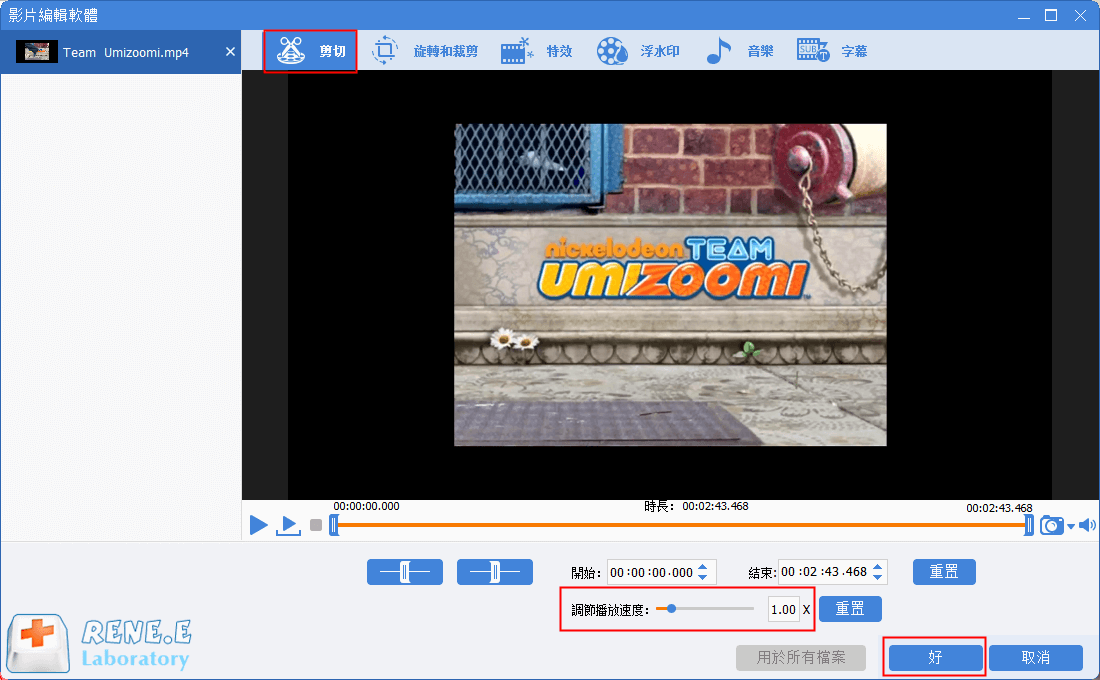This screenshot has width=1100, height=680.
Task: Minimize the 影片編輯軟體 window
Action: click(1024, 15)
